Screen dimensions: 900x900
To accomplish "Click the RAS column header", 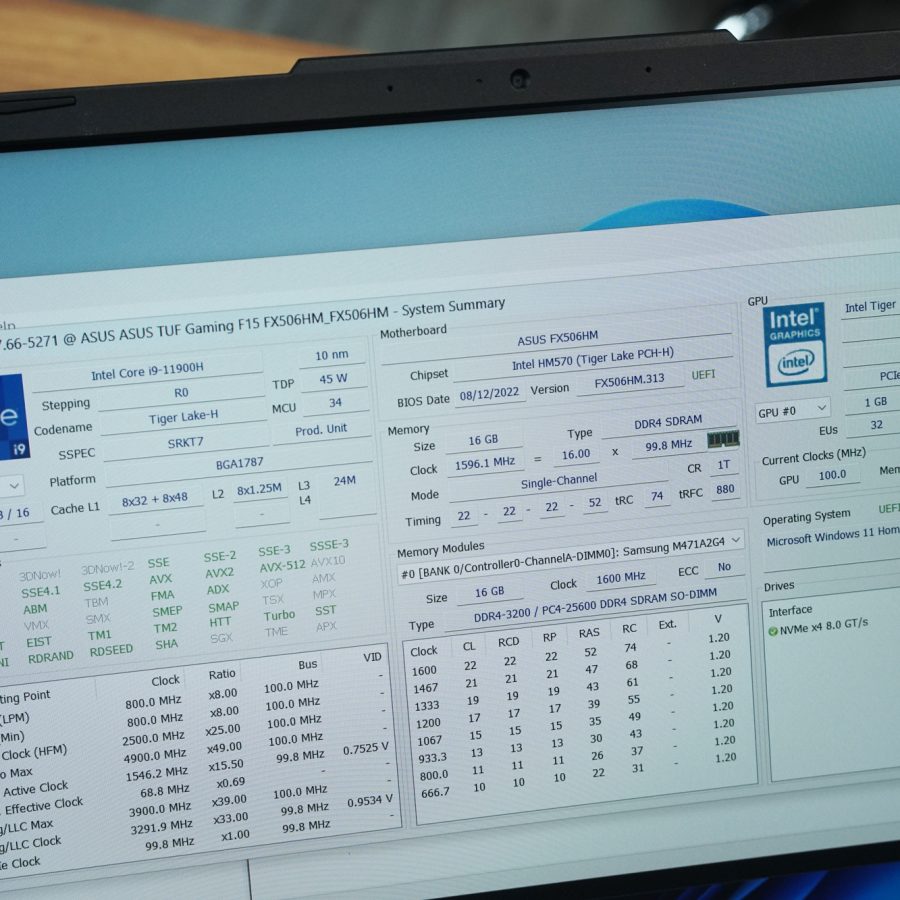I will coord(589,633).
